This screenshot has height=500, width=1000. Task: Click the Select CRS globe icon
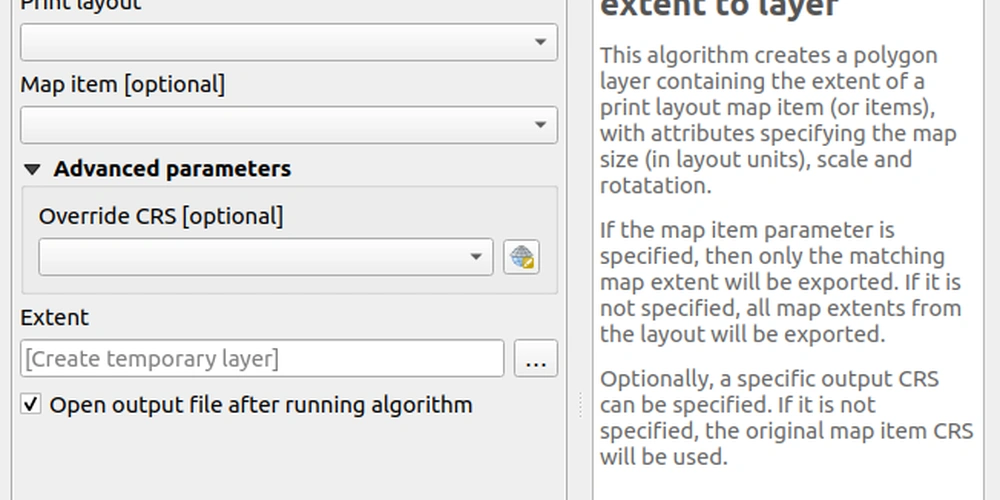point(521,257)
